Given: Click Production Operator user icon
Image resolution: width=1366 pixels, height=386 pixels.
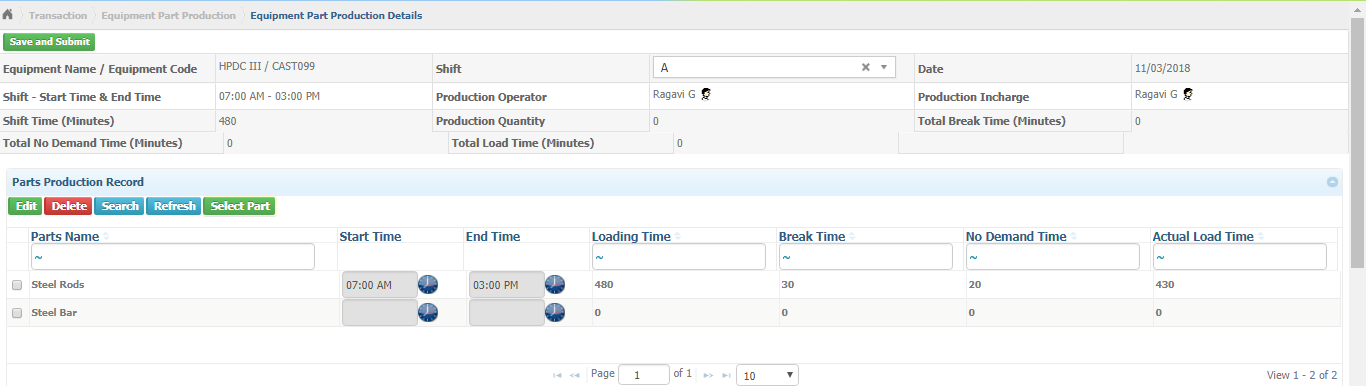Looking at the screenshot, I should click(706, 94).
